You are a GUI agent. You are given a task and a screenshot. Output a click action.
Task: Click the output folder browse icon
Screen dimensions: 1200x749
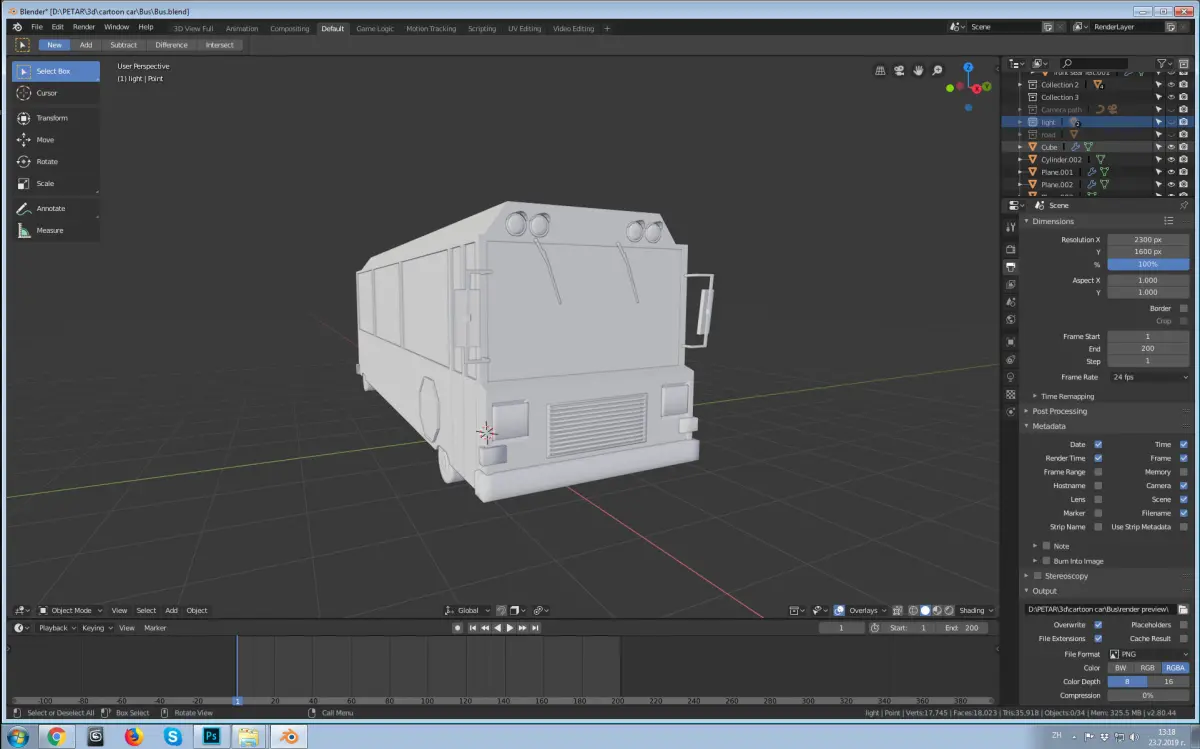(x=1183, y=609)
